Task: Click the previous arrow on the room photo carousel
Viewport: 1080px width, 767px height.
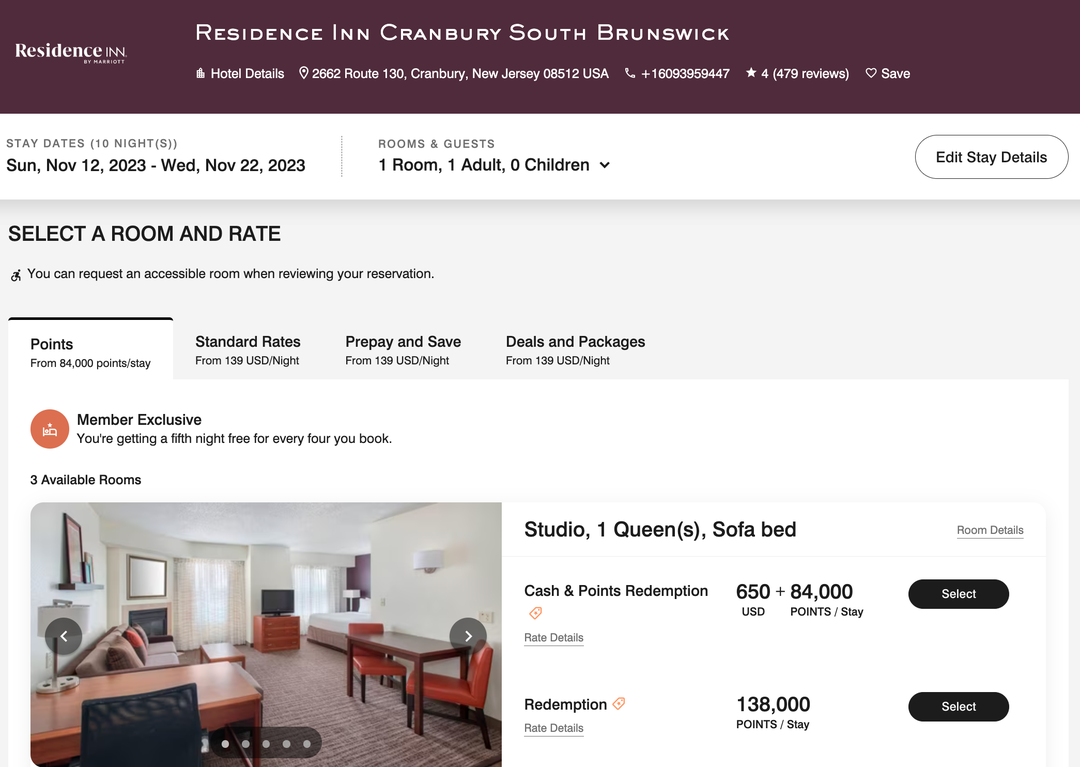Action: (x=63, y=635)
